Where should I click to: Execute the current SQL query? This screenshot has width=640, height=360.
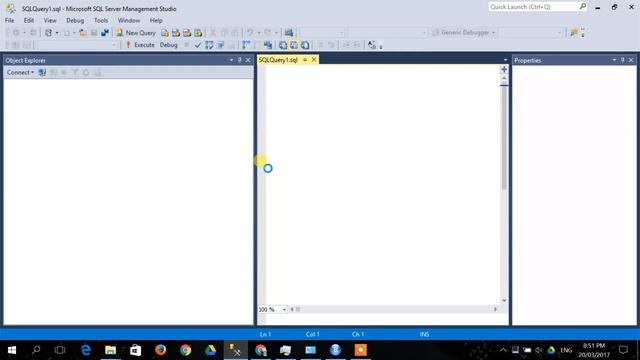pyautogui.click(x=140, y=45)
